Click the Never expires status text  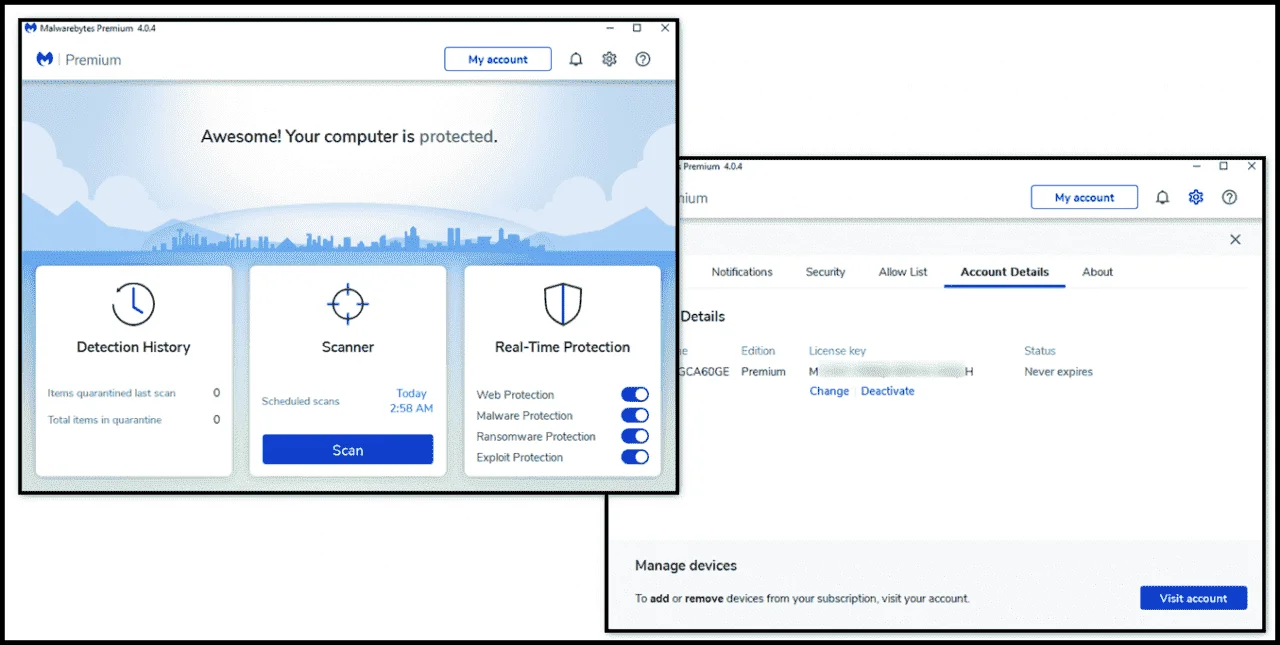click(1059, 372)
